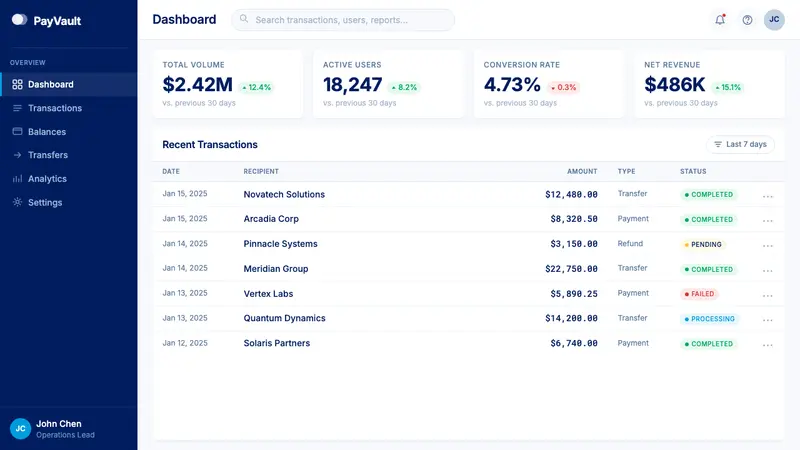Open row actions for Quantum Dynamics
The image size is (800, 450).
(x=767, y=320)
